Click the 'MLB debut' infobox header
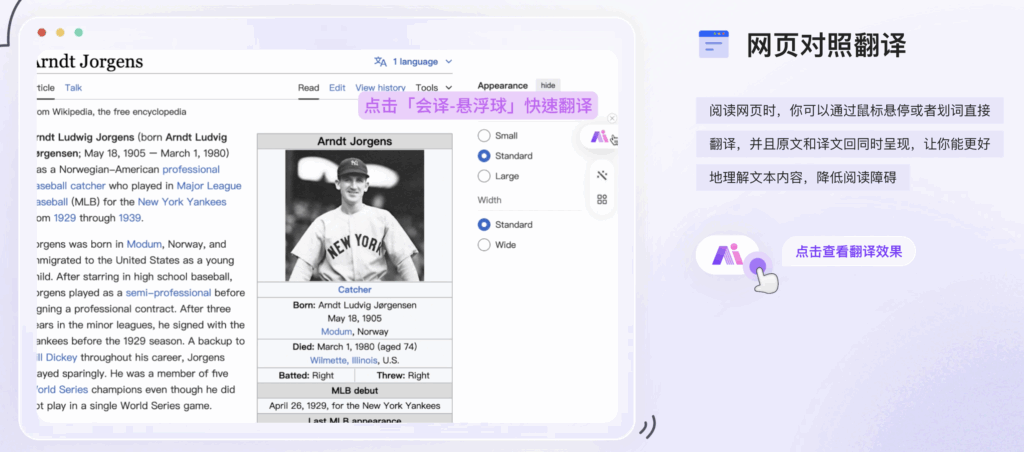The height and width of the screenshot is (452, 1024). (x=355, y=391)
